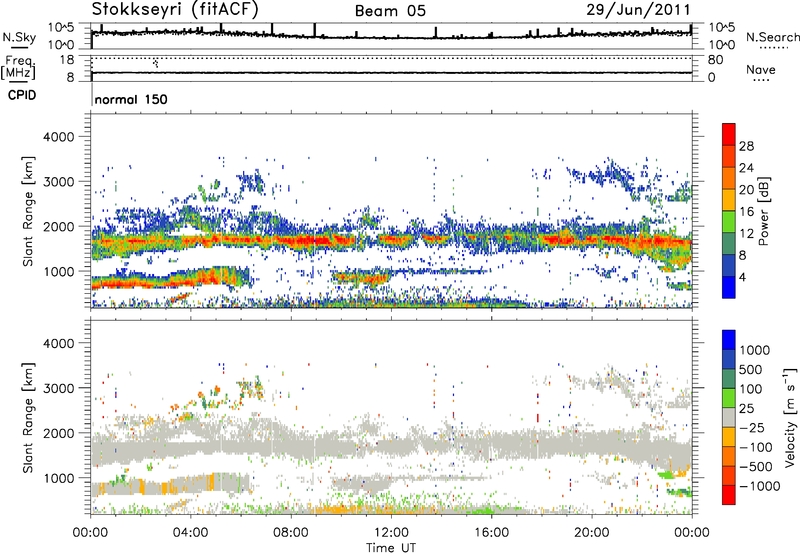Pick the bright blue bottom segment of power colorbar
Image resolution: width=800 pixels, height=554 pixels.
point(729,287)
